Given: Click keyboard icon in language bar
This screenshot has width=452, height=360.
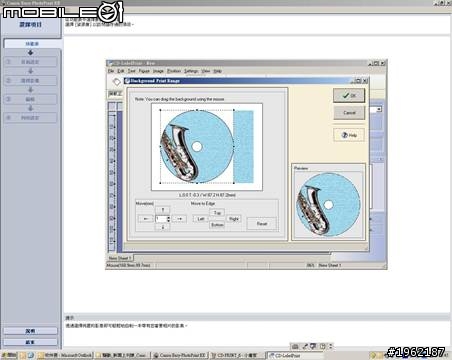Looking at the screenshot, I should click(295, 346).
